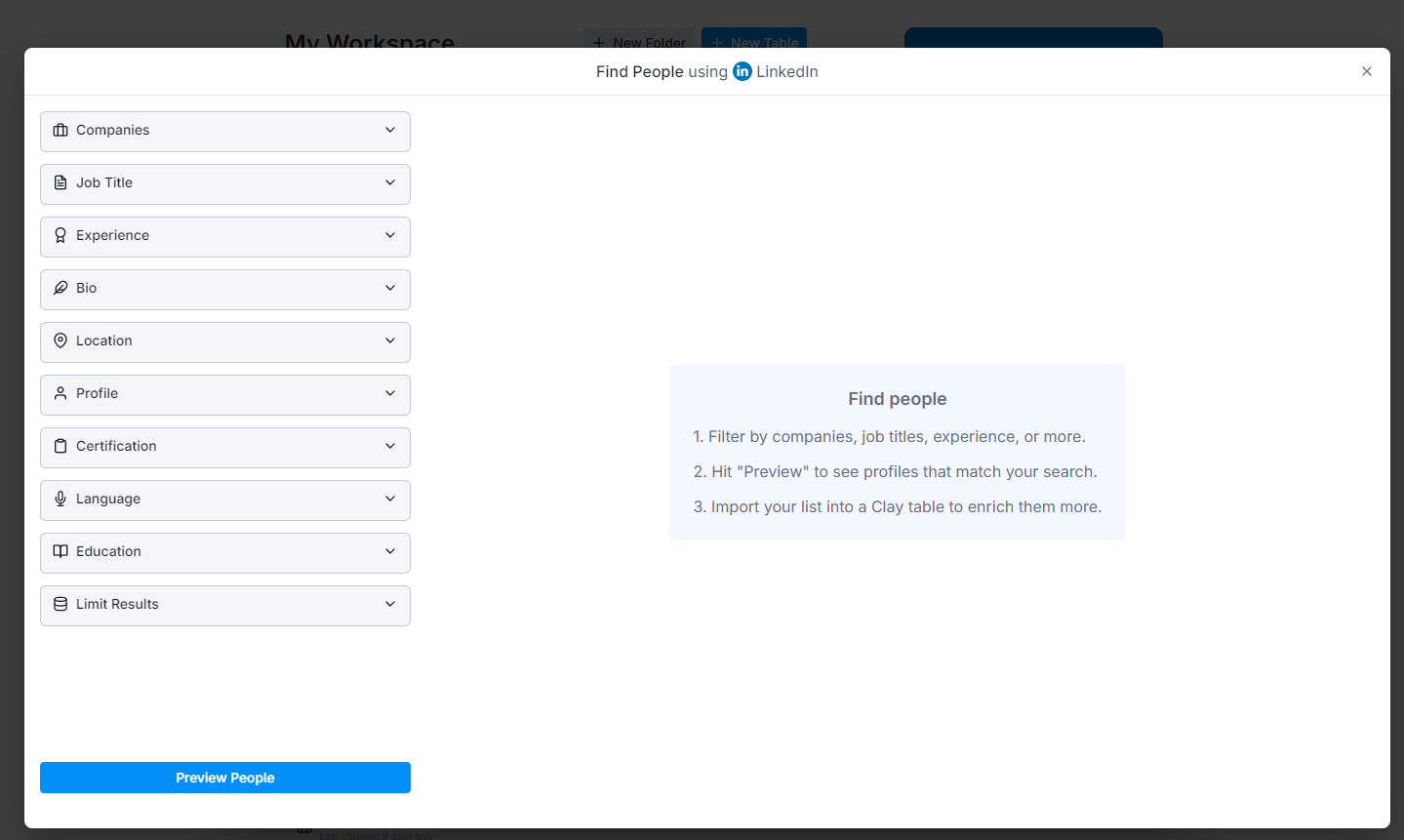Click the person icon beside Profile
This screenshot has height=840, width=1404.
pyautogui.click(x=60, y=393)
